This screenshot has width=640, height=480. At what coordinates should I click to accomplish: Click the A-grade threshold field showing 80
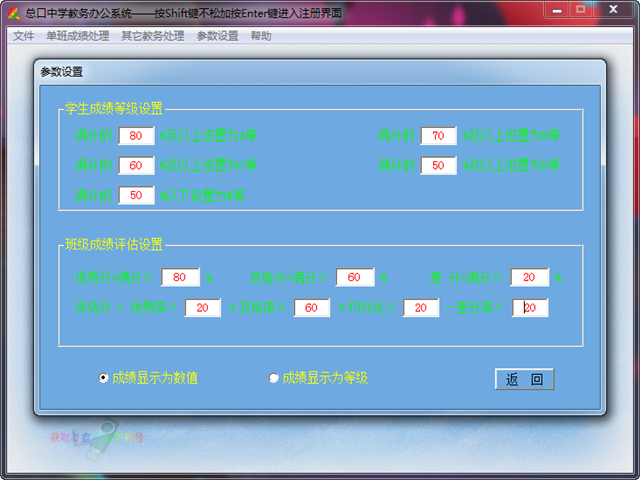point(136,135)
